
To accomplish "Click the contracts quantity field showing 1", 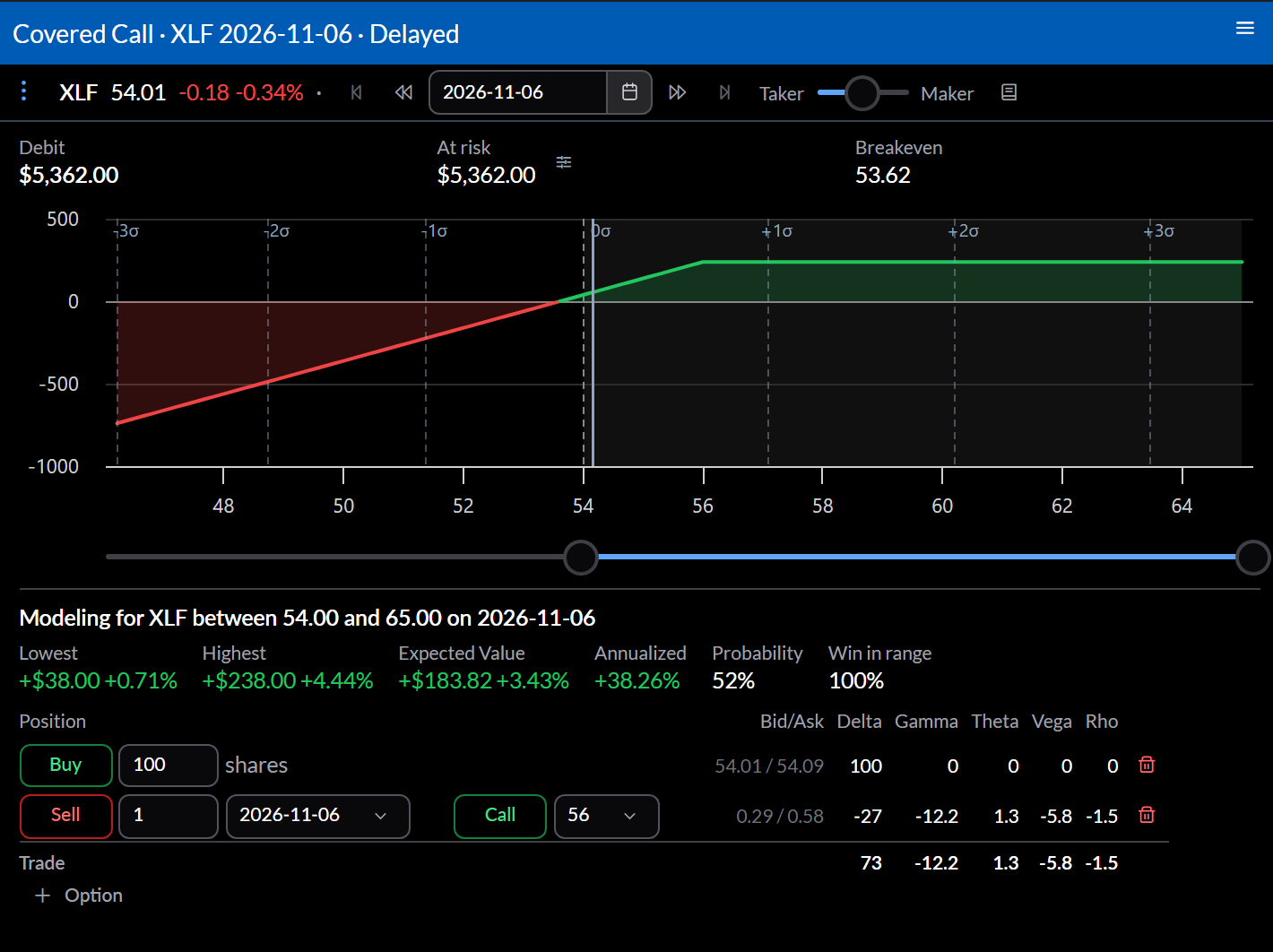I will coord(169,816).
